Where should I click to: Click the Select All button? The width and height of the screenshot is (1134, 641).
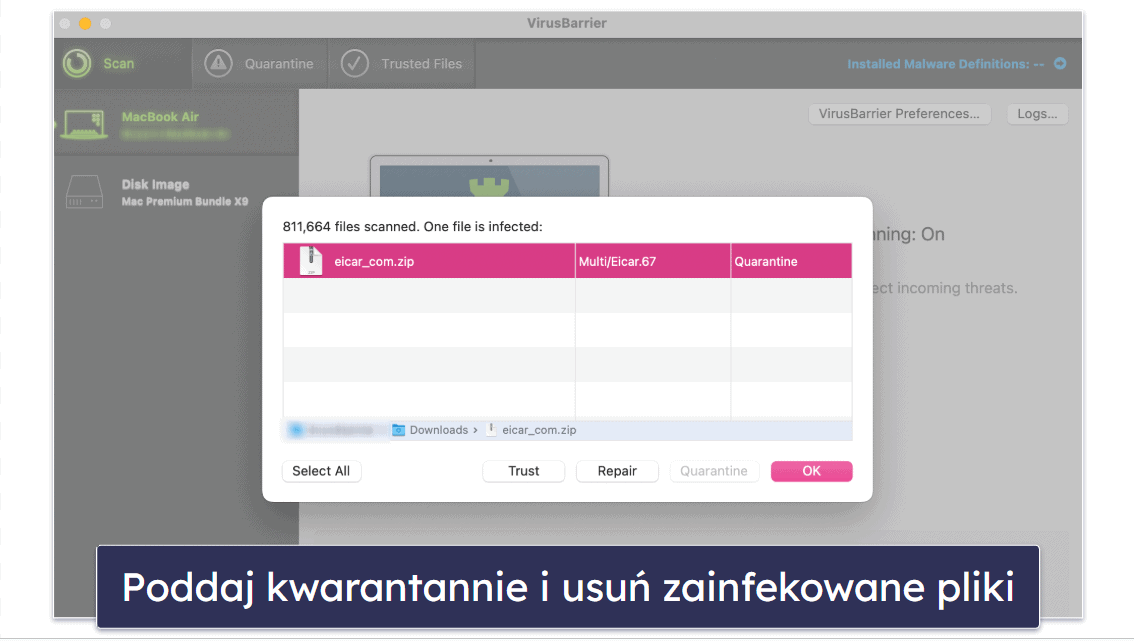[321, 471]
